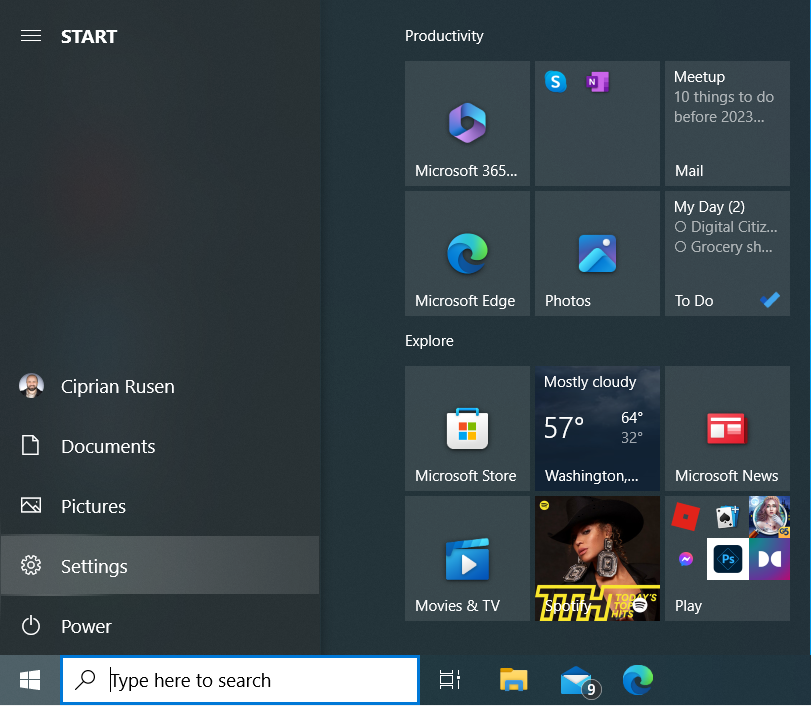
Task: Open the Microsoft 365 tile
Action: pyautogui.click(x=467, y=124)
